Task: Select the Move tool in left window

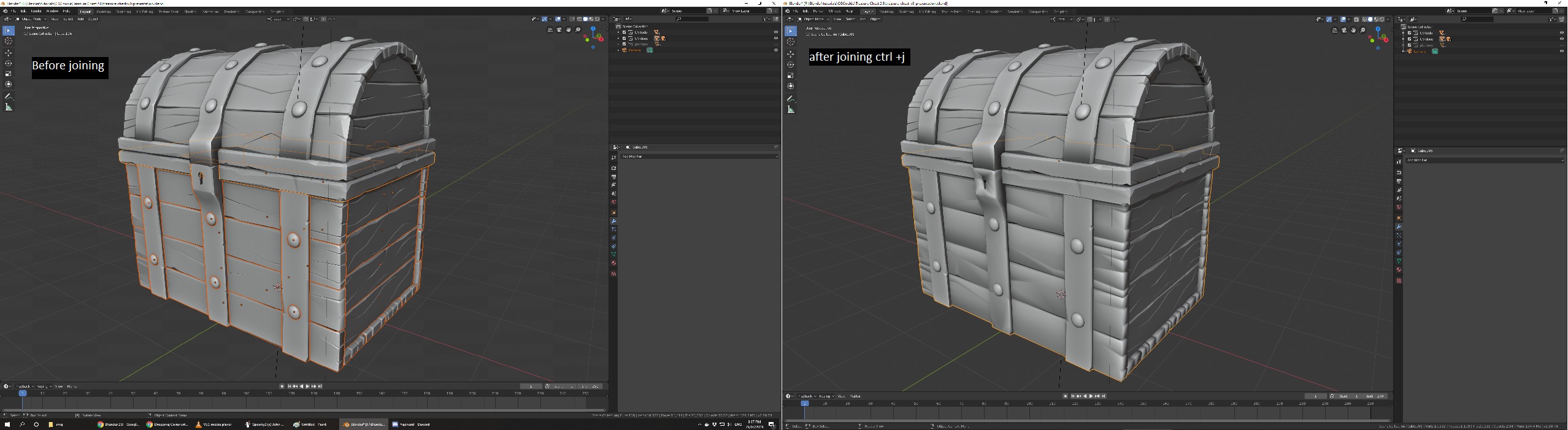Action: click(x=9, y=53)
